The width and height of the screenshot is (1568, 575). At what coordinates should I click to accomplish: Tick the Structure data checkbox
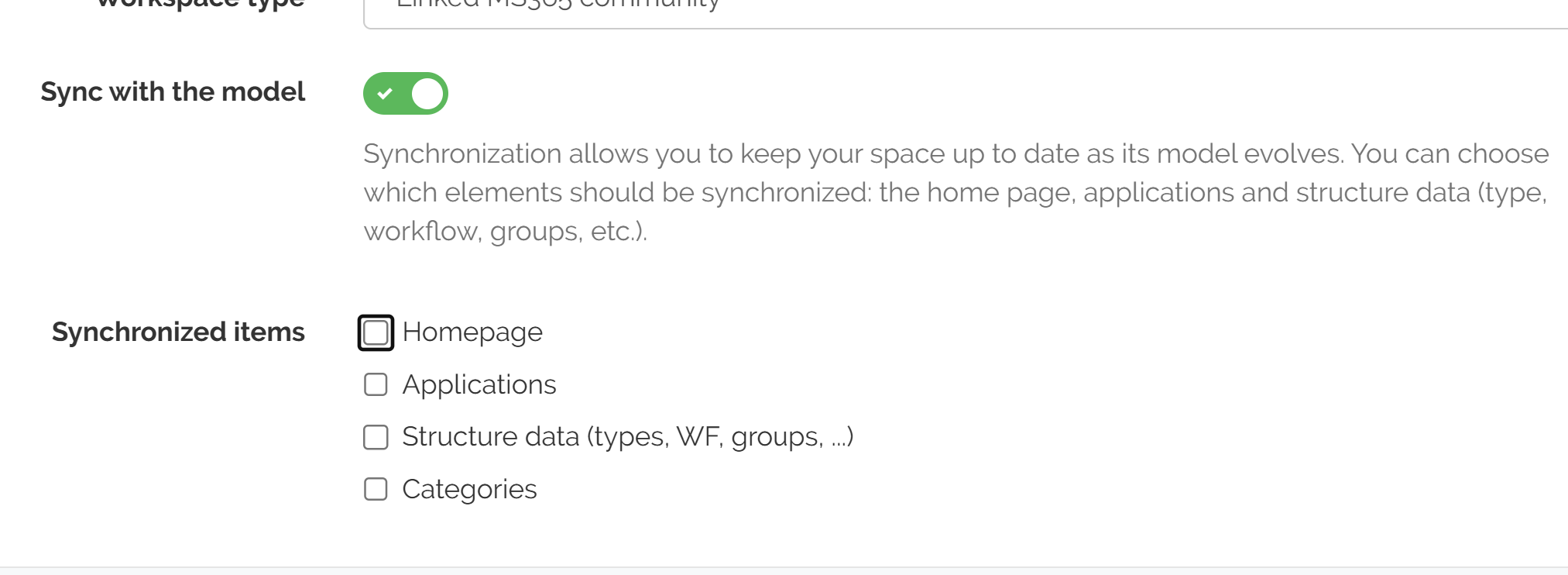coord(376,437)
